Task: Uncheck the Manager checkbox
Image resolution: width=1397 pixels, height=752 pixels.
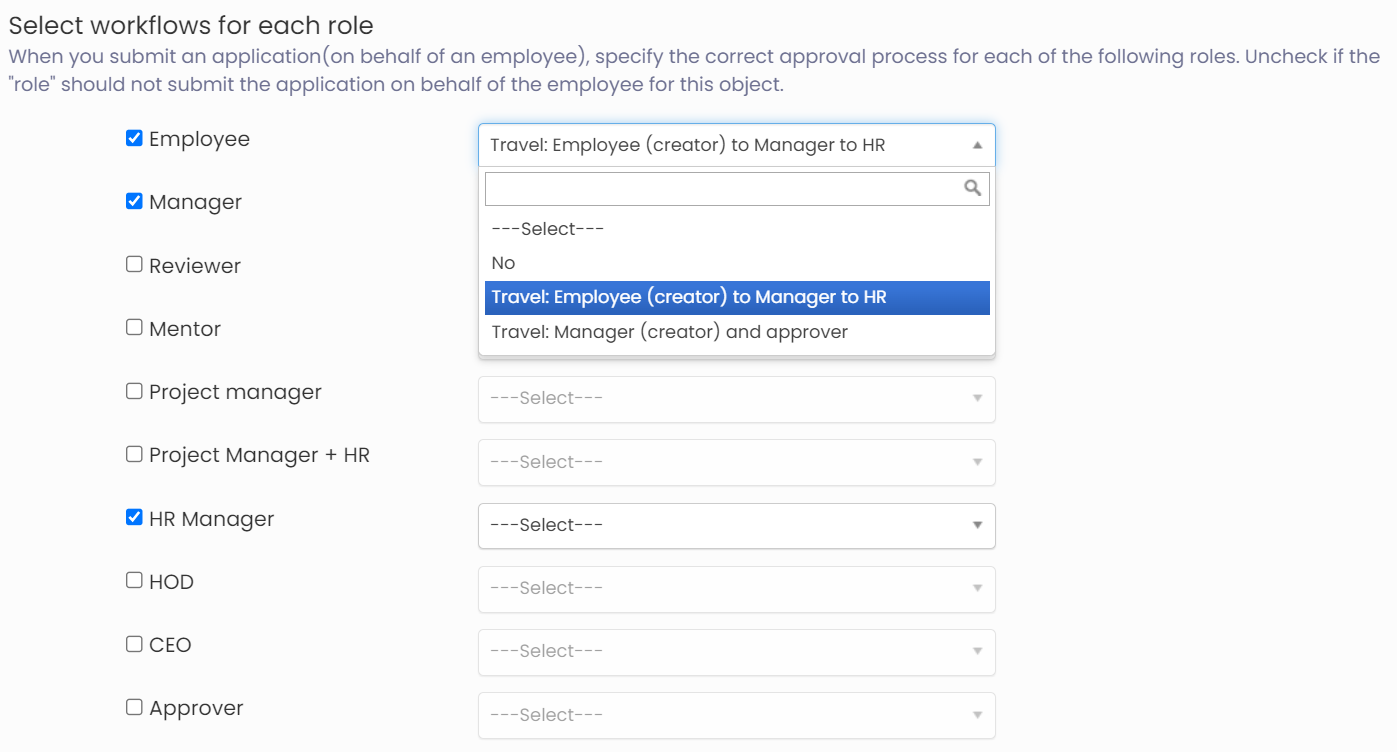Action: pyautogui.click(x=134, y=200)
